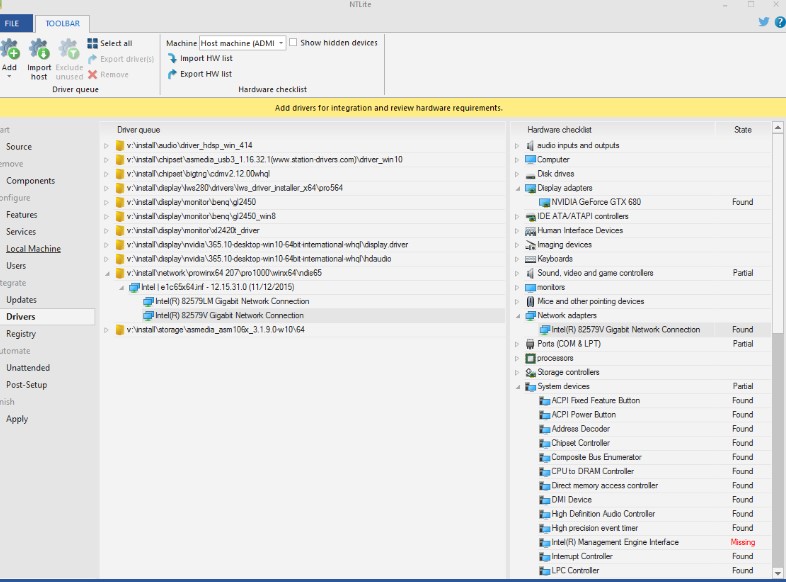Expand the driver_hdsp_win_414 audio folder
This screenshot has width=786, height=582.
pyautogui.click(x=107, y=145)
